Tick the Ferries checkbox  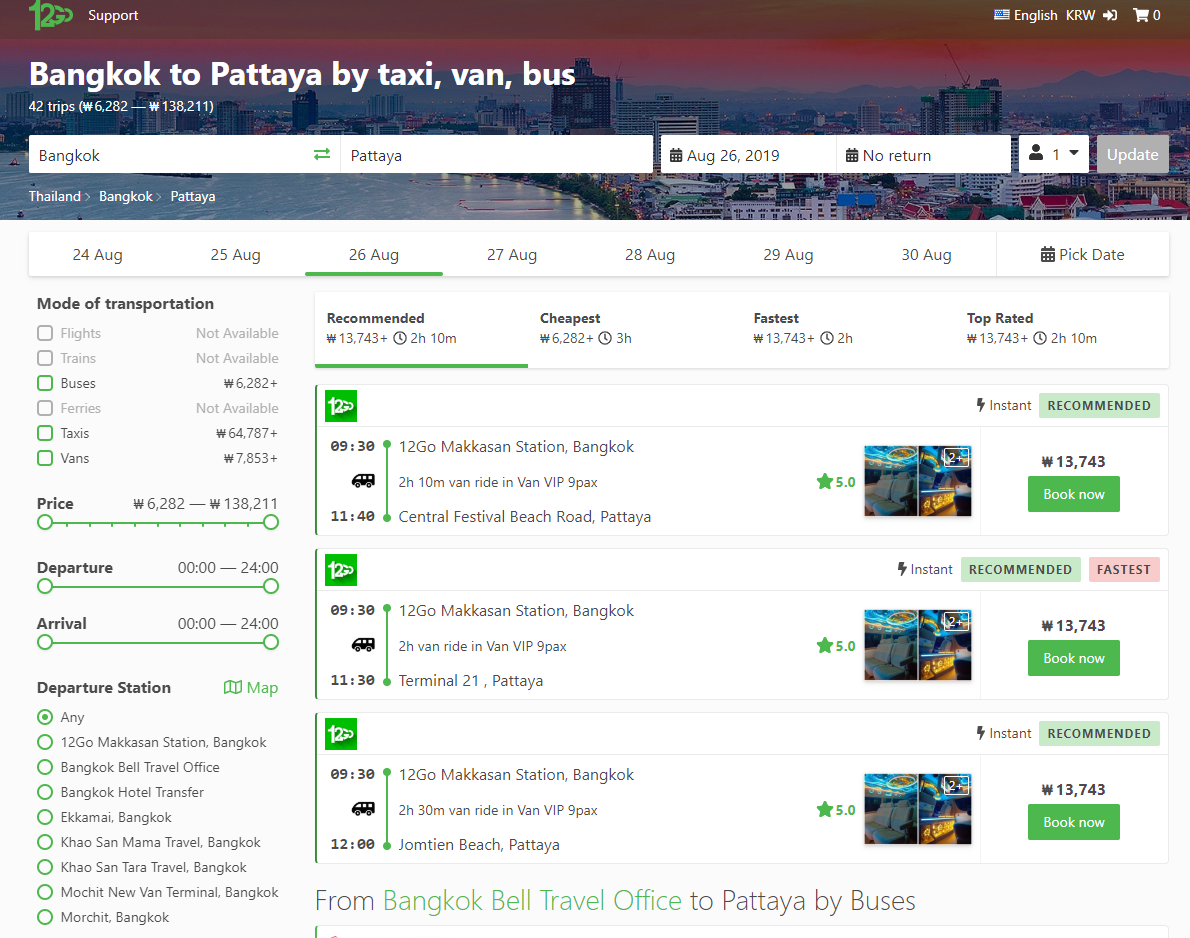(46, 408)
